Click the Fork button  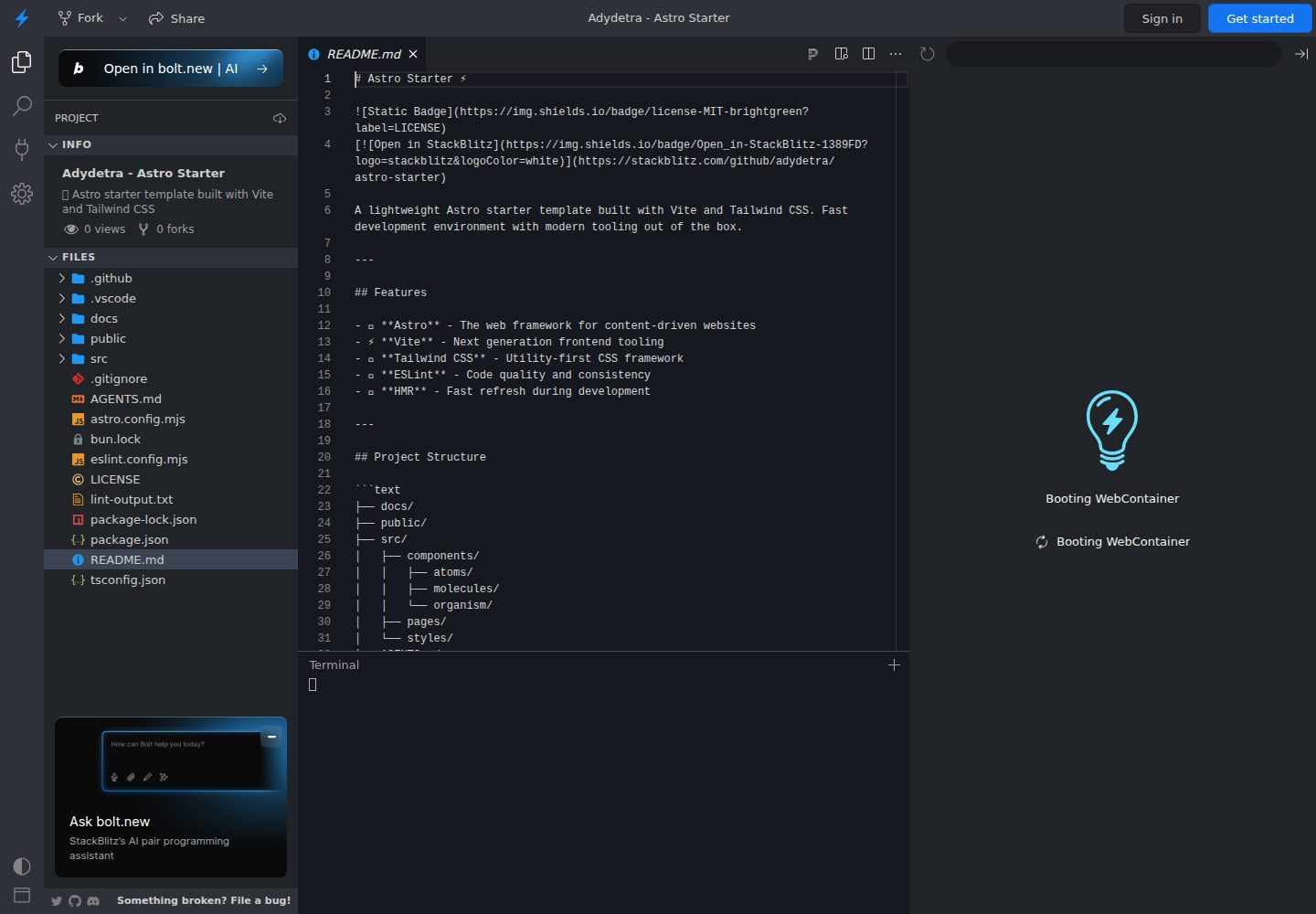click(x=80, y=18)
